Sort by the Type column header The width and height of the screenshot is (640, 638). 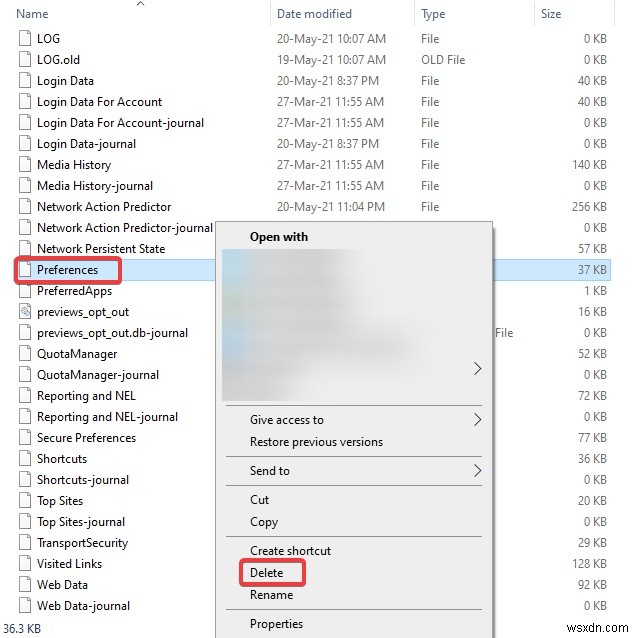click(x=433, y=14)
